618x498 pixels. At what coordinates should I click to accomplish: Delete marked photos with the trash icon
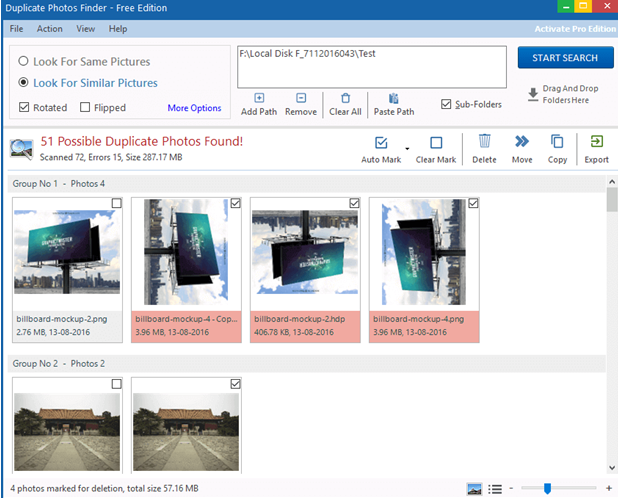pyautogui.click(x=484, y=141)
